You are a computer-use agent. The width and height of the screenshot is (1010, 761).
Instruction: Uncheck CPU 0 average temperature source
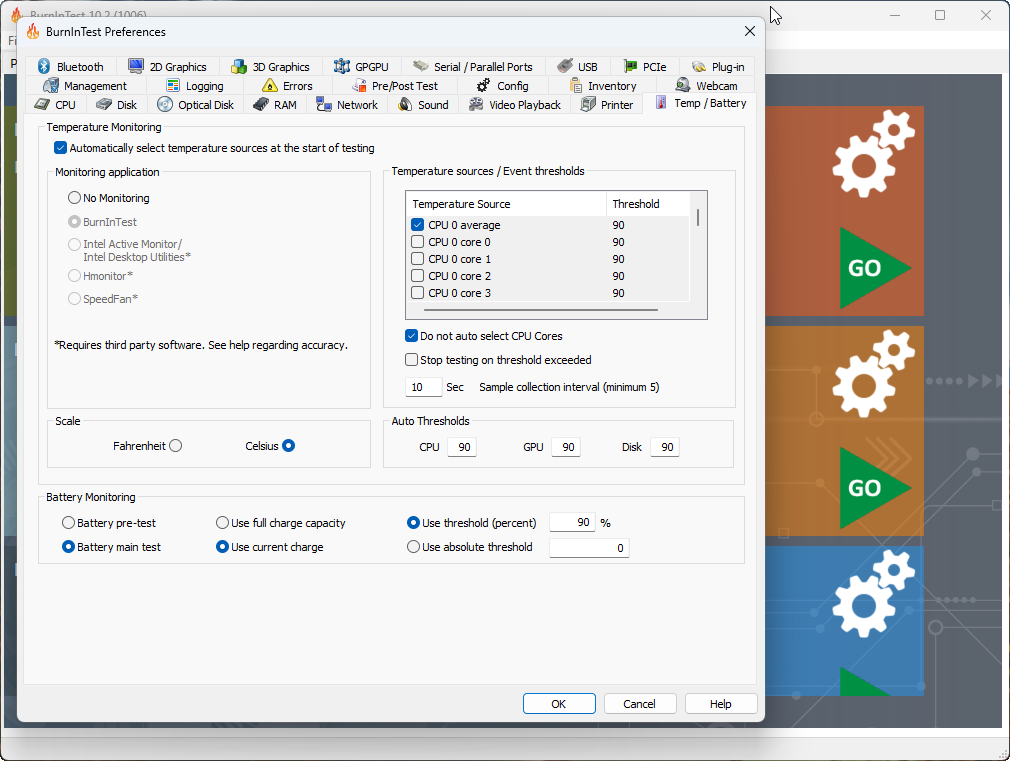coord(417,225)
